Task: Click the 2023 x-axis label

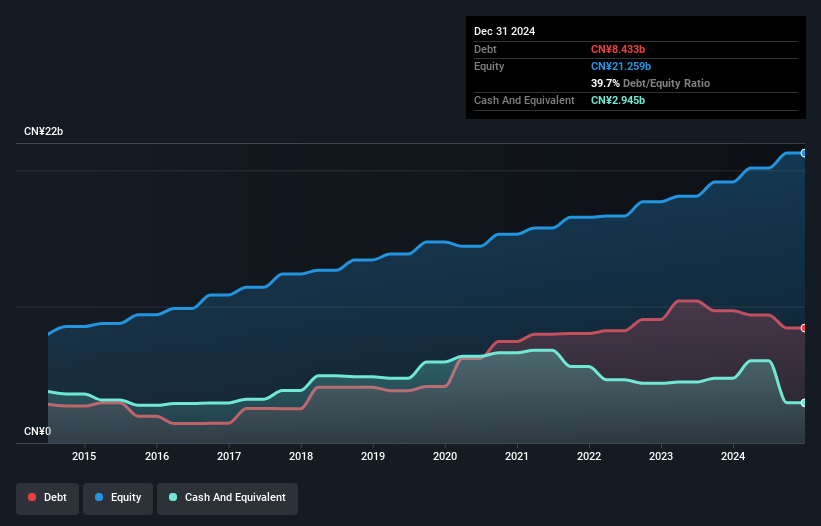Action: (661, 456)
